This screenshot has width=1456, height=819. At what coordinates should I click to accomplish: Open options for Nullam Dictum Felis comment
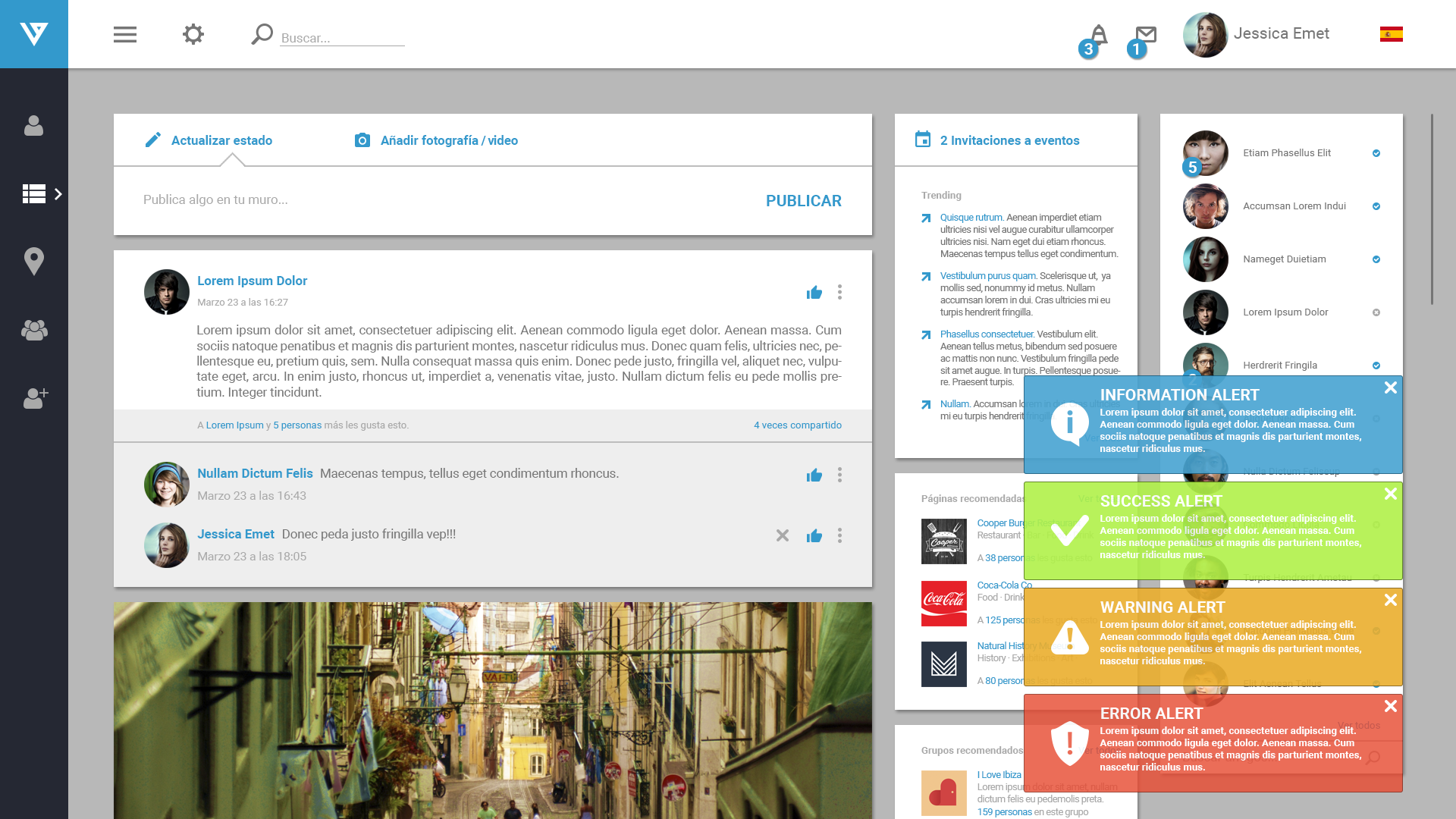[839, 475]
